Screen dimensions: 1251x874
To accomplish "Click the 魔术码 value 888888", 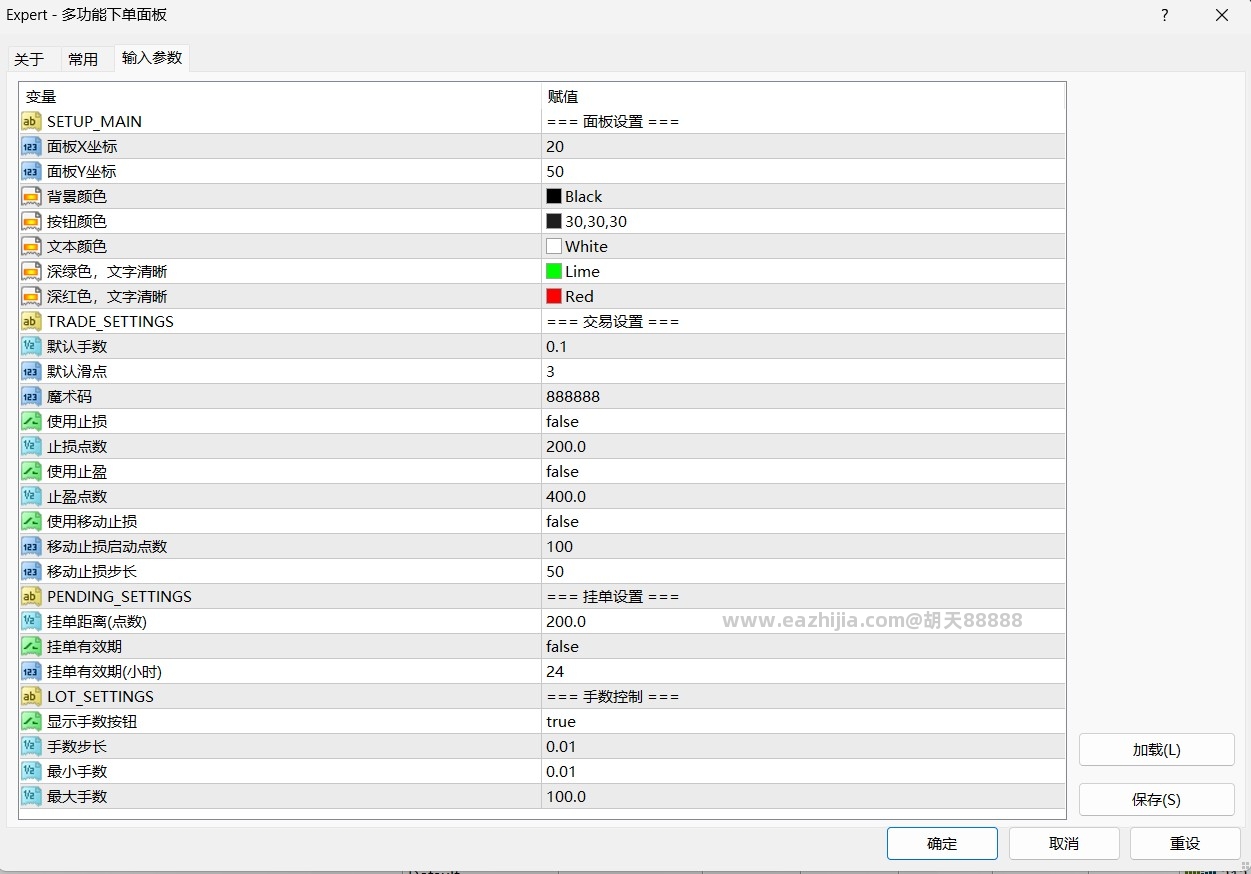I will point(573,396).
